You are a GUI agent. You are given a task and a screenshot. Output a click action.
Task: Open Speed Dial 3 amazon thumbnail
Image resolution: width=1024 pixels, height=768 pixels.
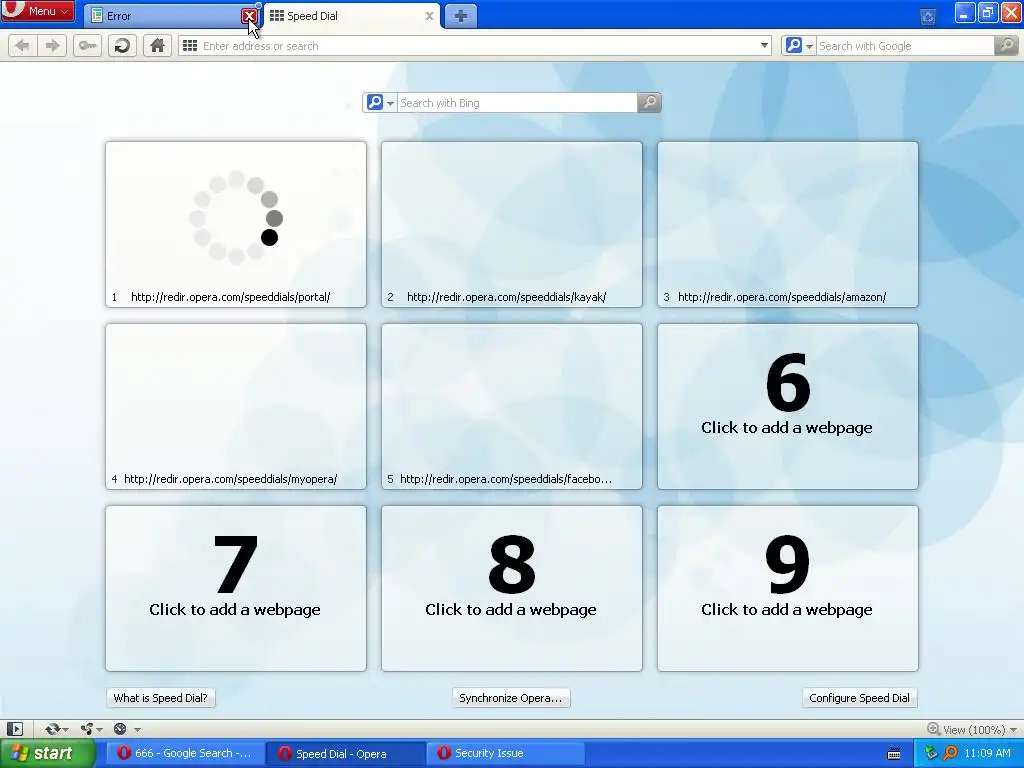tap(788, 224)
